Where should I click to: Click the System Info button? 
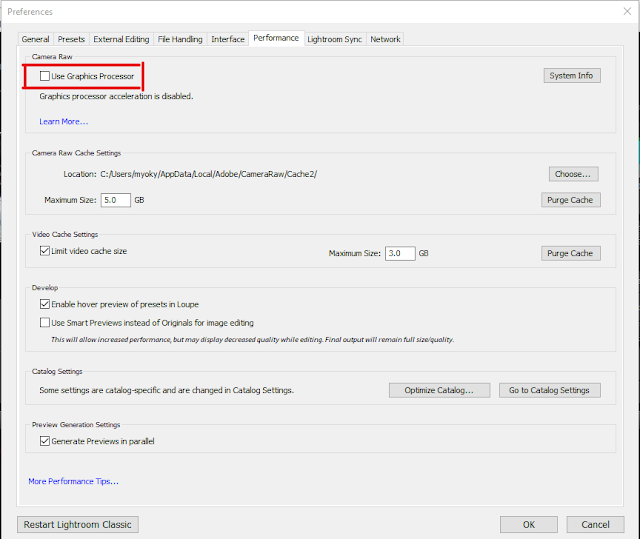tap(571, 76)
